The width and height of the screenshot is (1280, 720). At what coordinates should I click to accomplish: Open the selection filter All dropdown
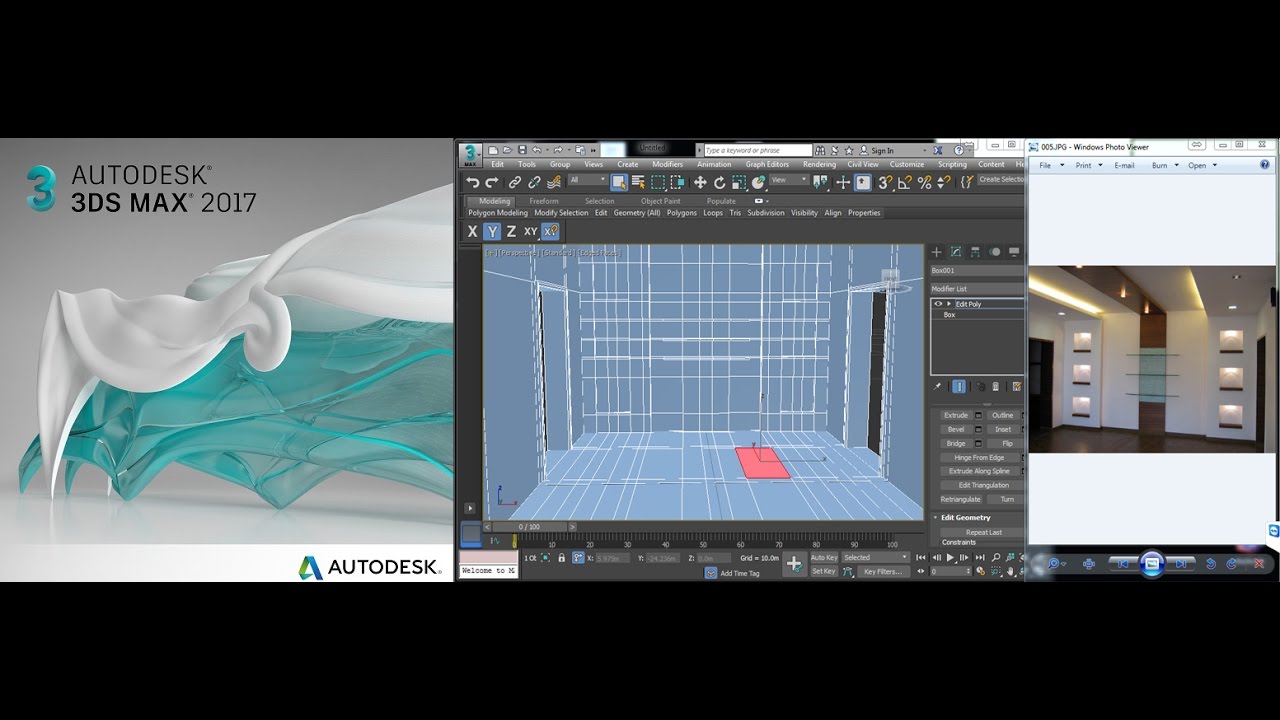(587, 180)
